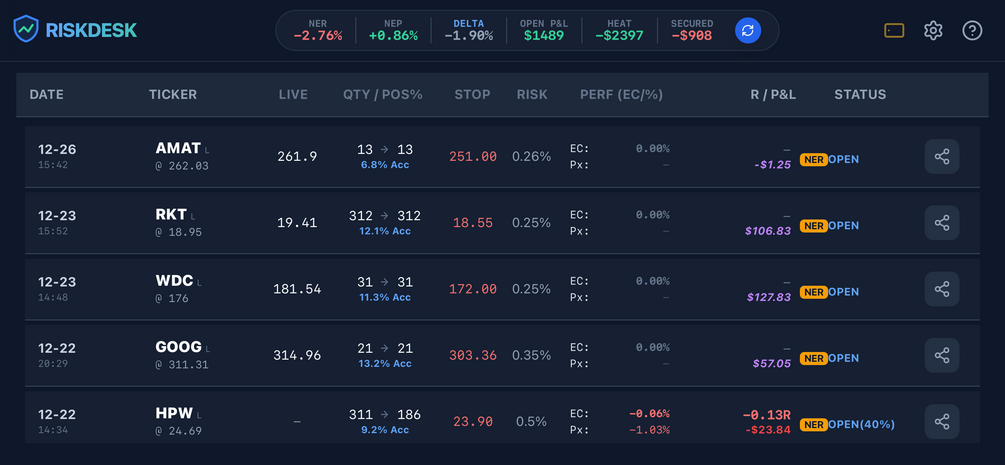Viewport: 1005px width, 465px height.
Task: Click the SECURED -$908 stat
Action: coord(692,30)
